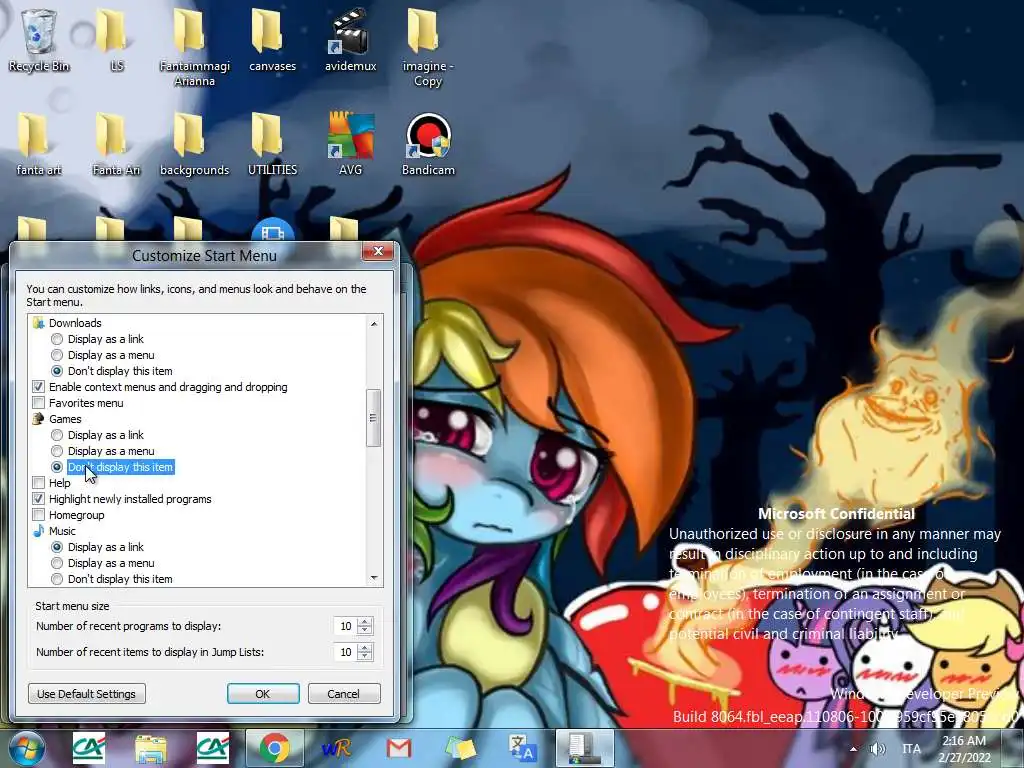Open the canvases folder
Image resolution: width=1024 pixels, height=768 pixels.
[272, 40]
